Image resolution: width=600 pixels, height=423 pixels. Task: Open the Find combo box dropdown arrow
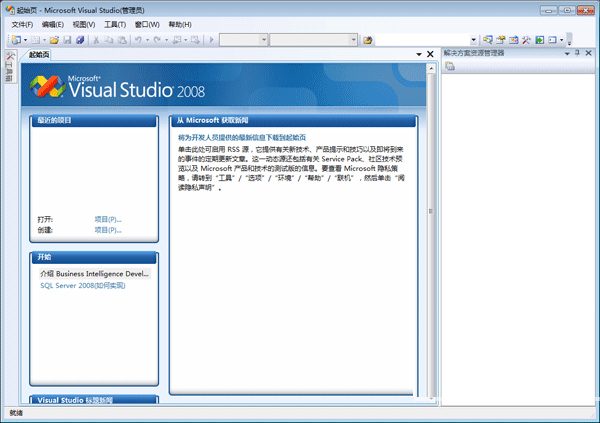coord(473,40)
